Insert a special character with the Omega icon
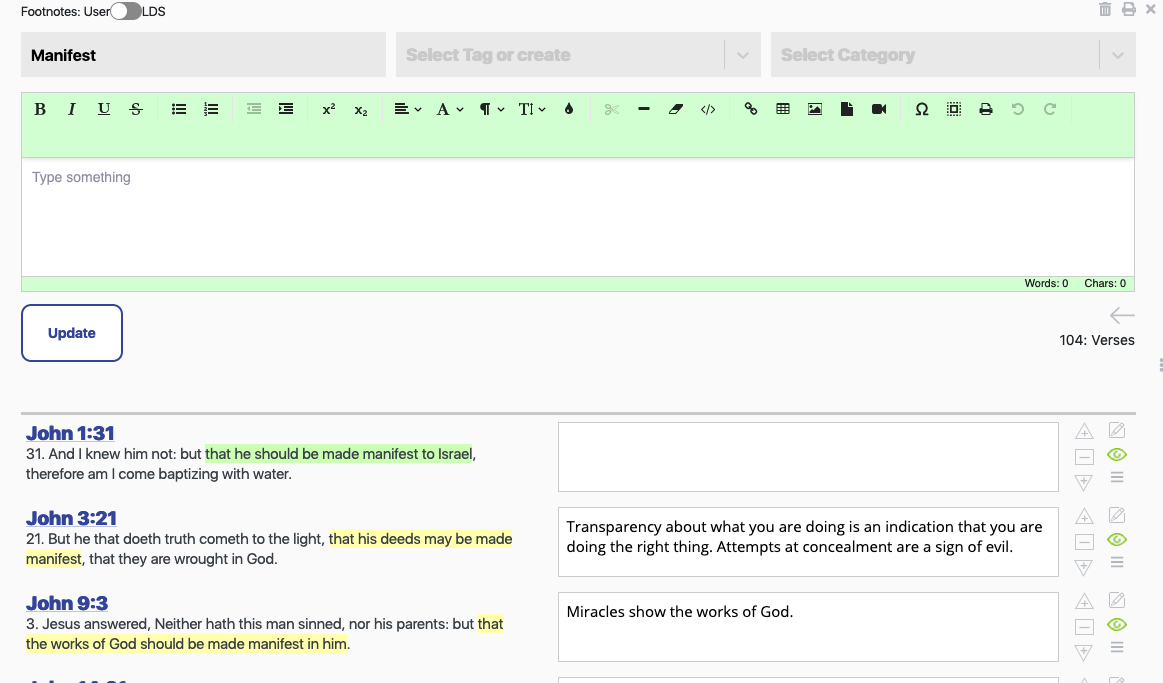Screen dimensions: 1163x683 click(922, 109)
